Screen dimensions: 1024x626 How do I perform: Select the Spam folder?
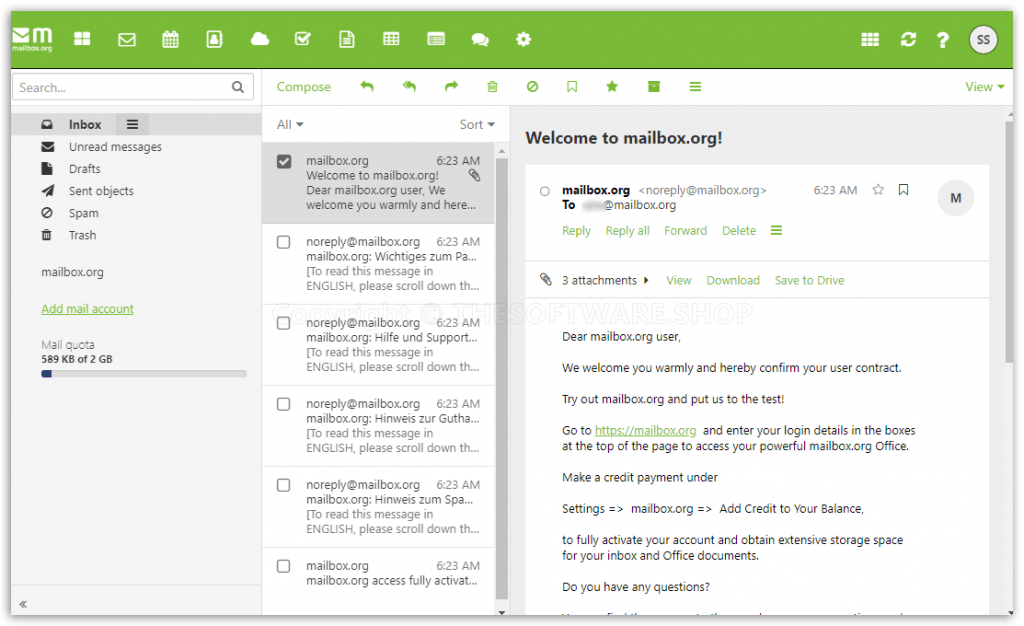[84, 213]
